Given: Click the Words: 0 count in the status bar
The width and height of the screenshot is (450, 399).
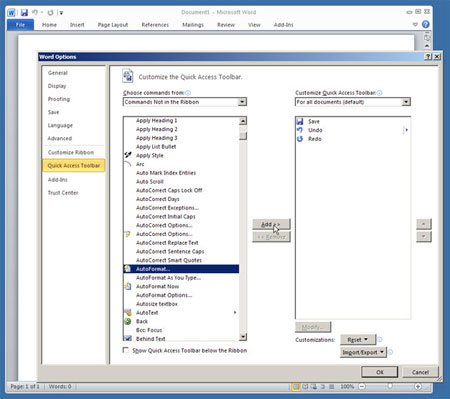Looking at the screenshot, I should click(x=60, y=387).
